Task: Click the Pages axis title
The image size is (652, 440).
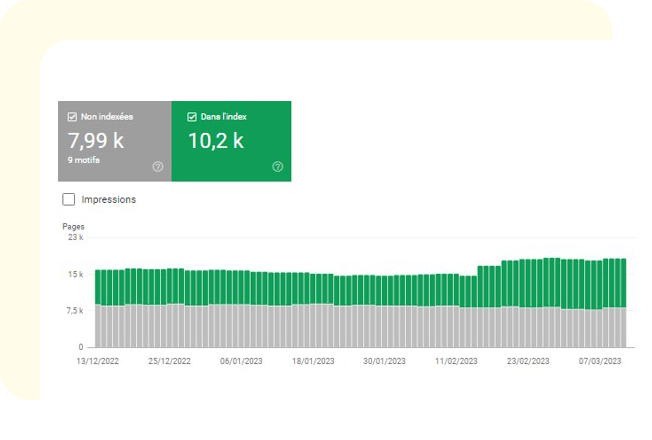Action: click(x=73, y=227)
